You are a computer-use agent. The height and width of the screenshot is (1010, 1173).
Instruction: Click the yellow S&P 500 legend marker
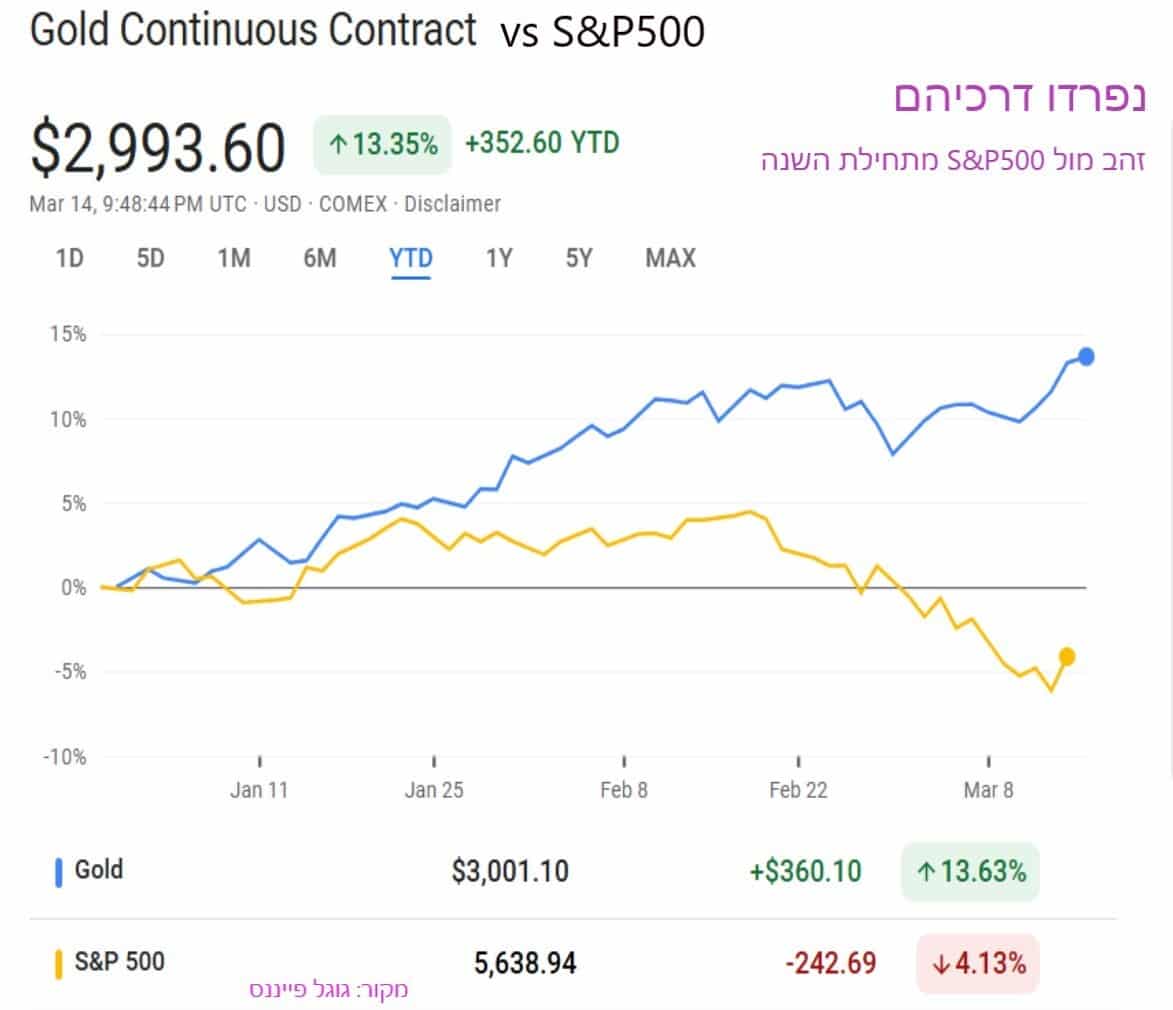(x=59, y=964)
